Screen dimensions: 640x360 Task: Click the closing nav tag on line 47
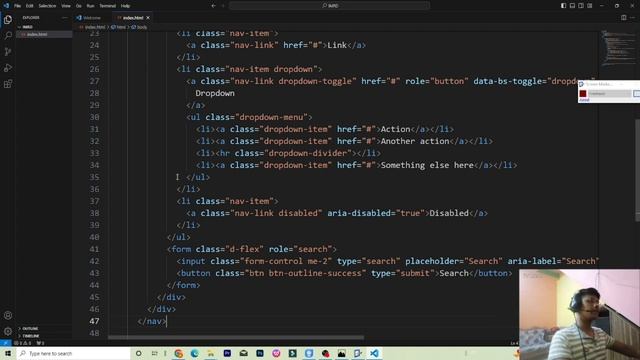click(x=152, y=321)
